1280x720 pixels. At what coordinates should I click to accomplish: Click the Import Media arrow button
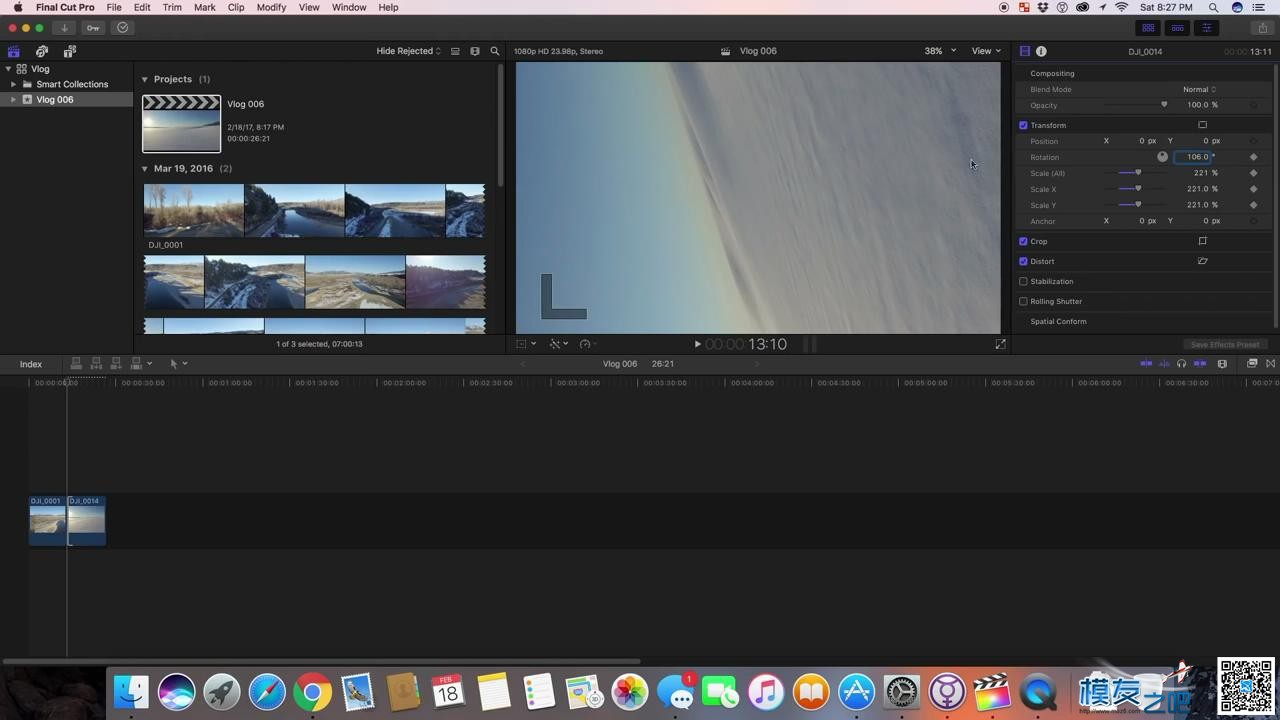(x=64, y=28)
